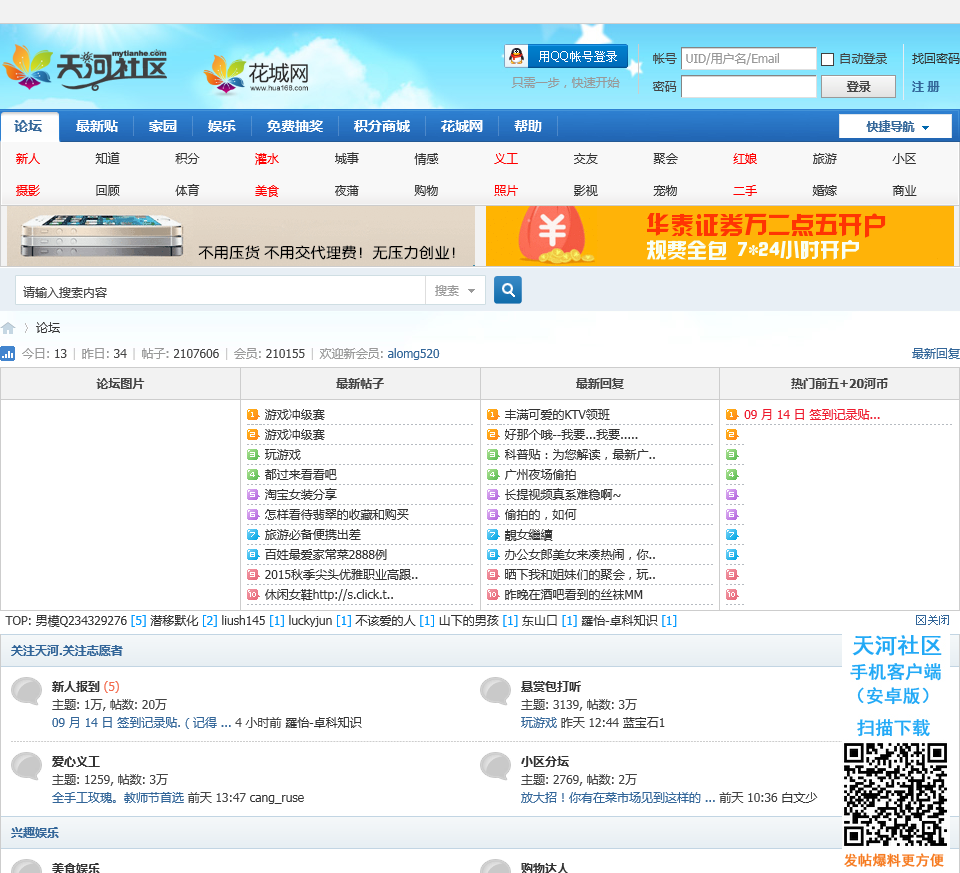Open the 华泰证券 advertisement banner
Screen dimensions: 960x873
(x=720, y=236)
